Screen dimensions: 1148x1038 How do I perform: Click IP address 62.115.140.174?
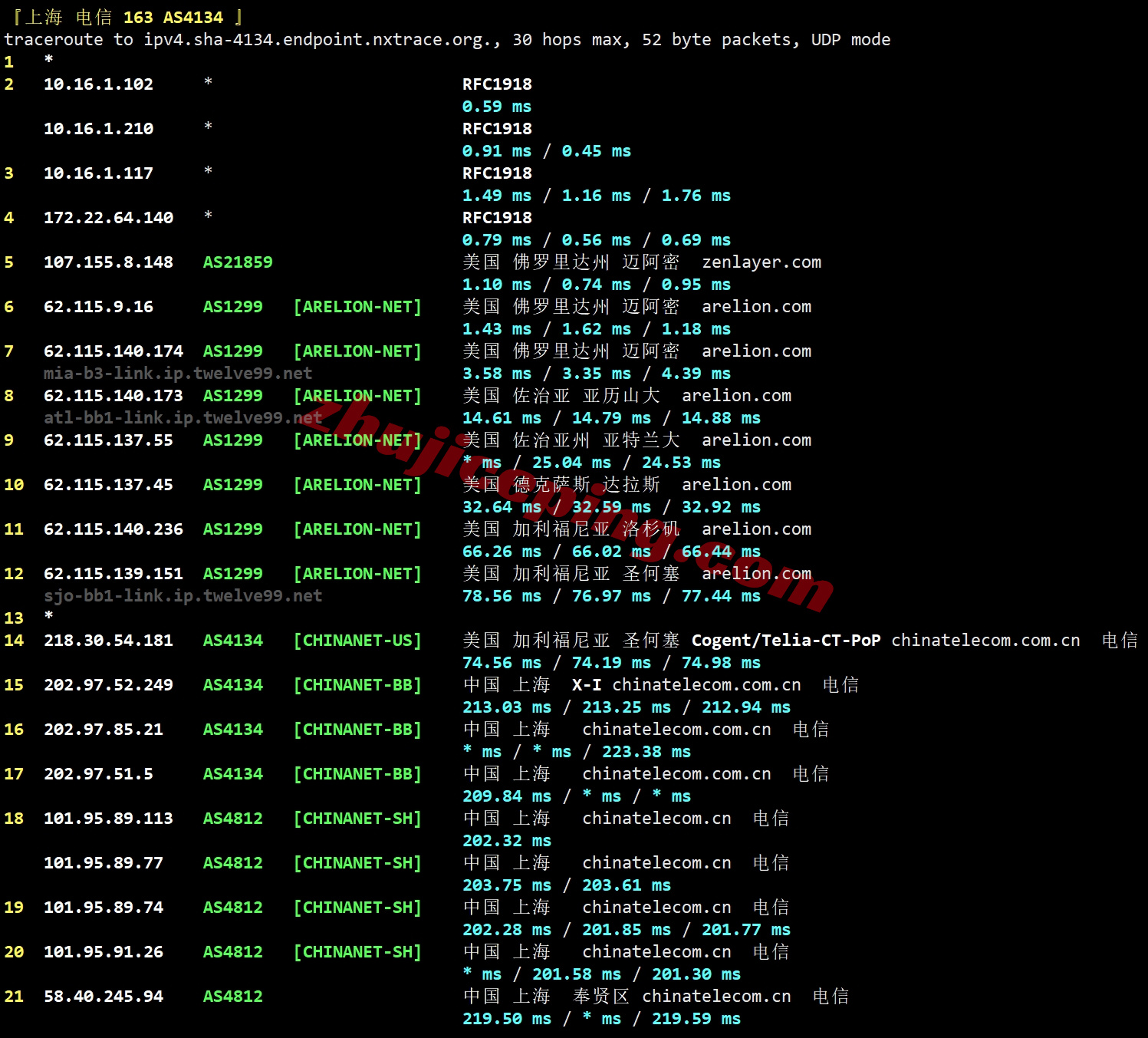pyautogui.click(x=113, y=351)
